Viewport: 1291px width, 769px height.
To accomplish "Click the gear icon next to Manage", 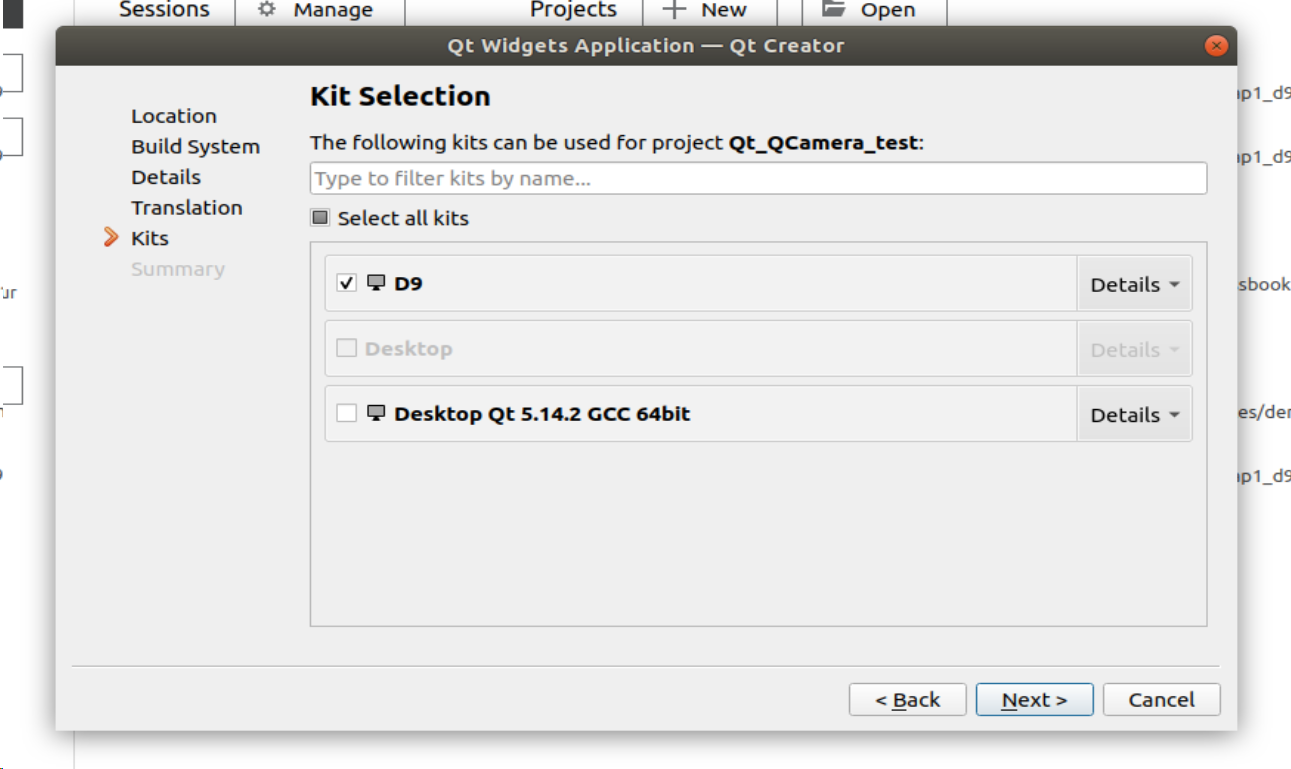I will point(266,10).
